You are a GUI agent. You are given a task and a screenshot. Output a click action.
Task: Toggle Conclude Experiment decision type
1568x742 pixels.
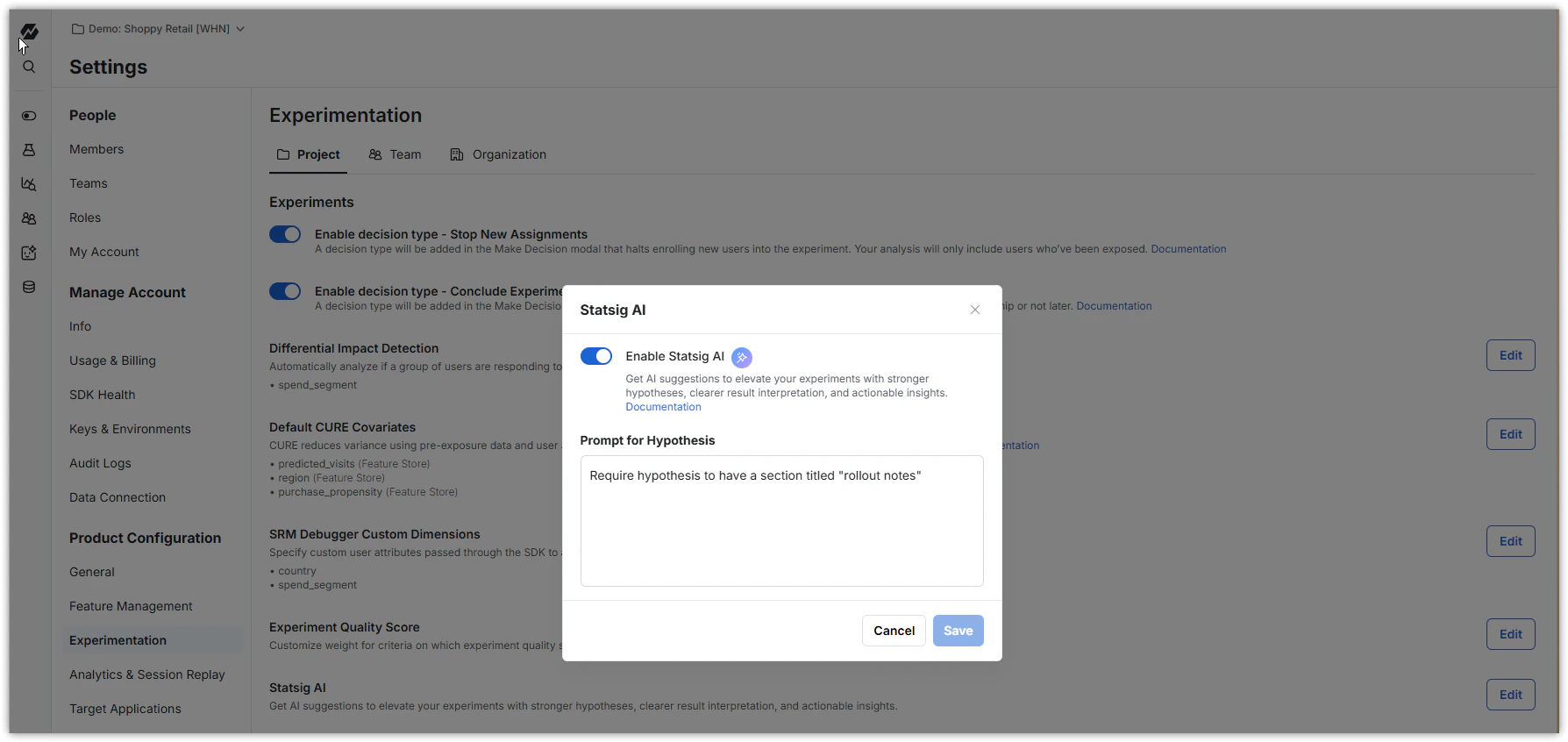pyautogui.click(x=285, y=291)
